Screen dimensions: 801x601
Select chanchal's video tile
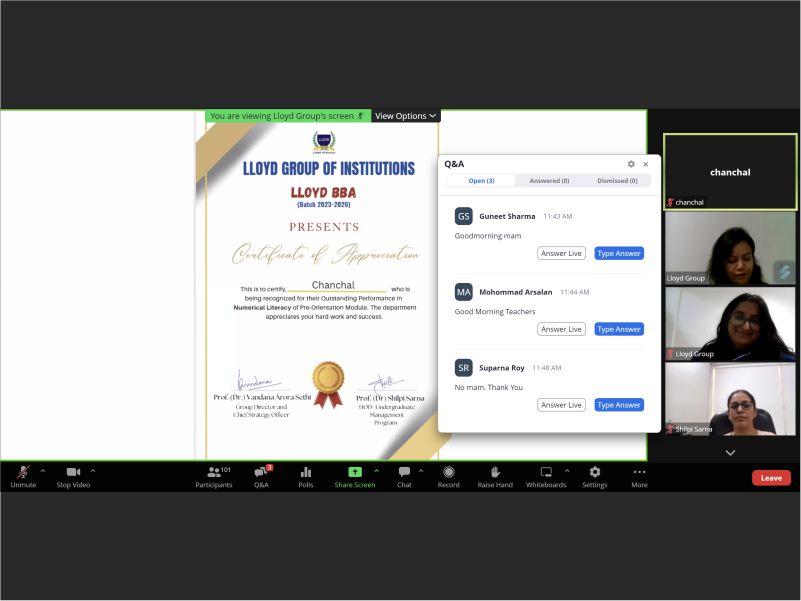[730, 172]
